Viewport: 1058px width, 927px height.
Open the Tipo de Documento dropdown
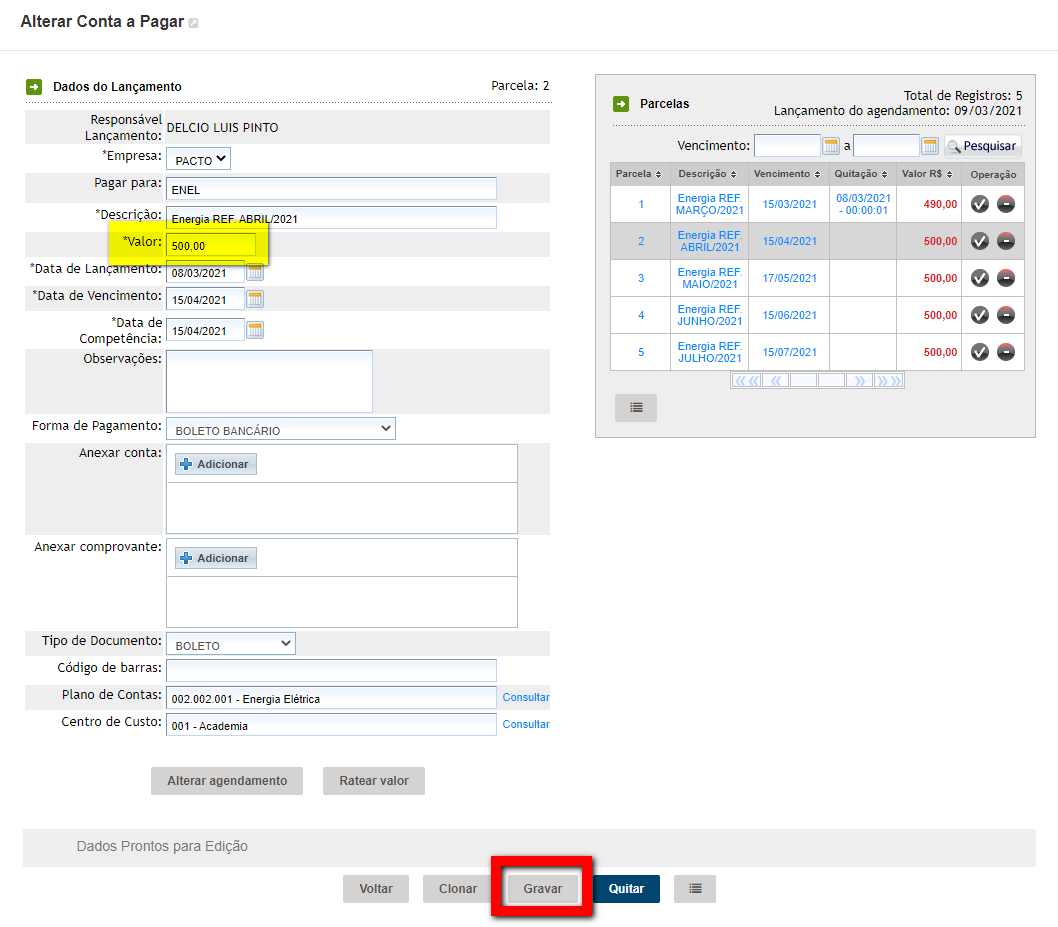point(231,644)
